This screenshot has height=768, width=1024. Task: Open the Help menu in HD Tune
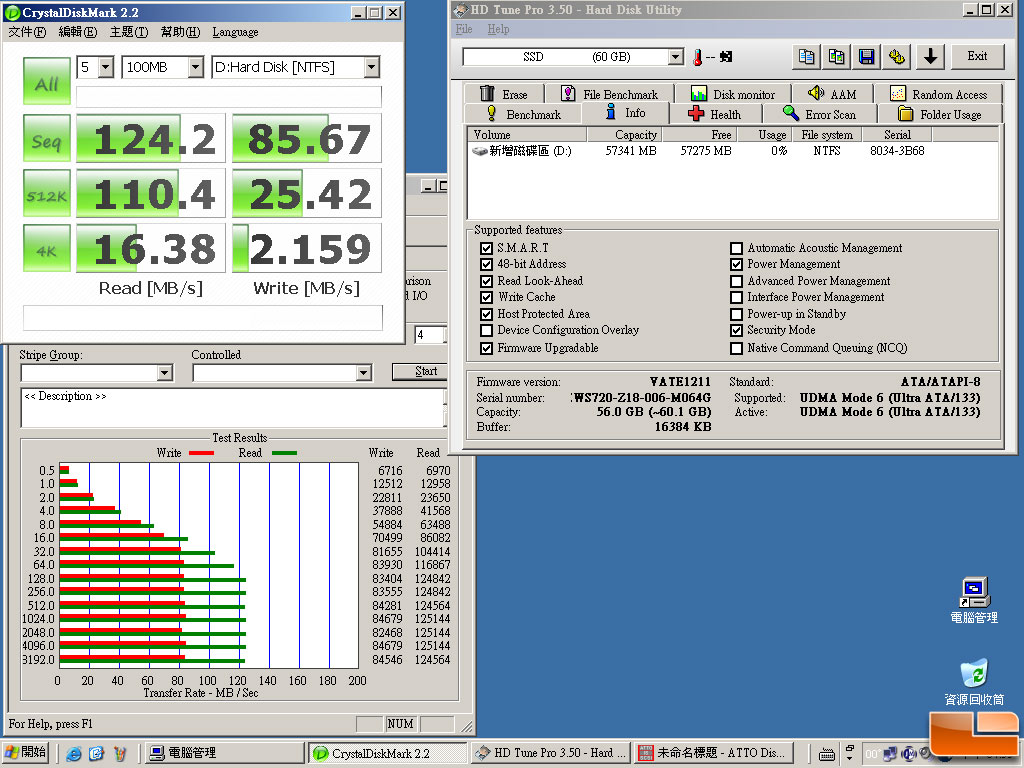pos(498,29)
